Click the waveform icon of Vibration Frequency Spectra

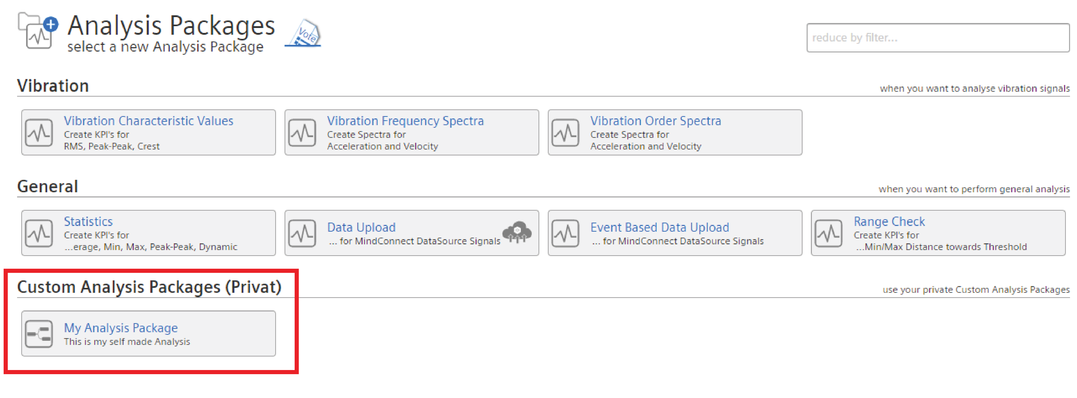click(302, 132)
